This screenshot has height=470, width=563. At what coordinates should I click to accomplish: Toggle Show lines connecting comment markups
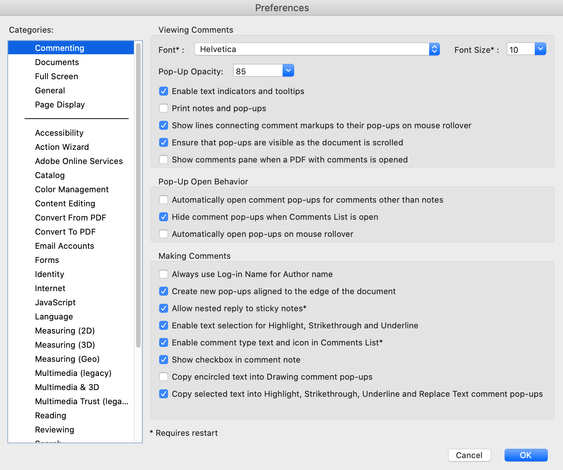tap(163, 125)
